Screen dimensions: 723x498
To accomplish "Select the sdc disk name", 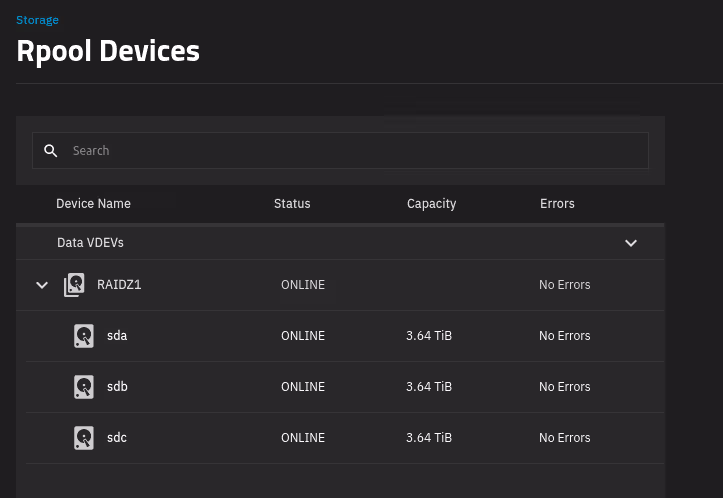I will [x=117, y=438].
